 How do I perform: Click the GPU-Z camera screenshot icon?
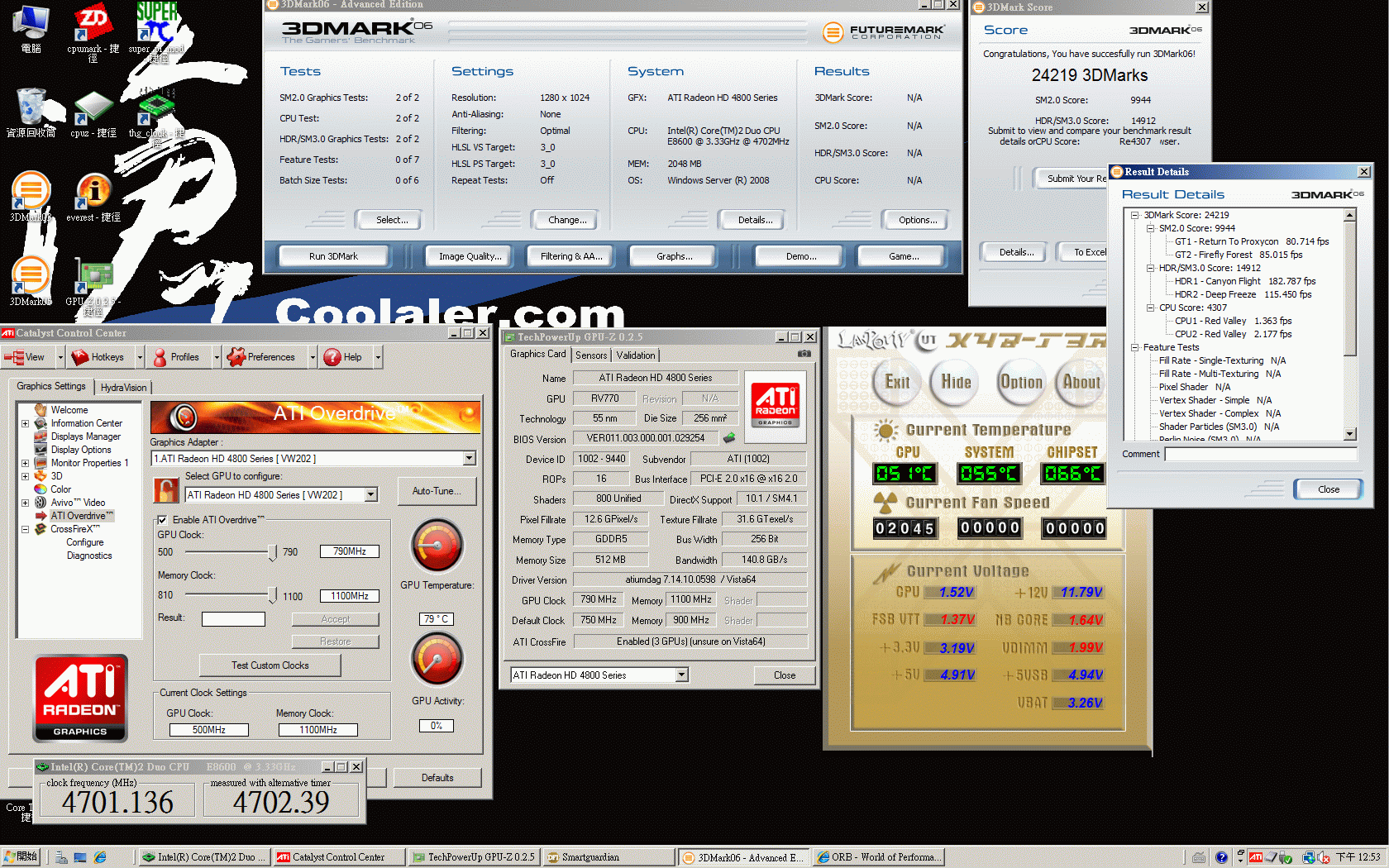(x=804, y=354)
